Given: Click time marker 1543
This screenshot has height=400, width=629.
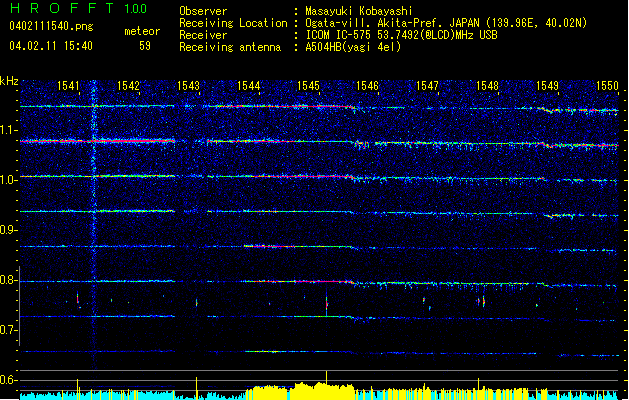Looking at the screenshot, I should (x=188, y=85).
